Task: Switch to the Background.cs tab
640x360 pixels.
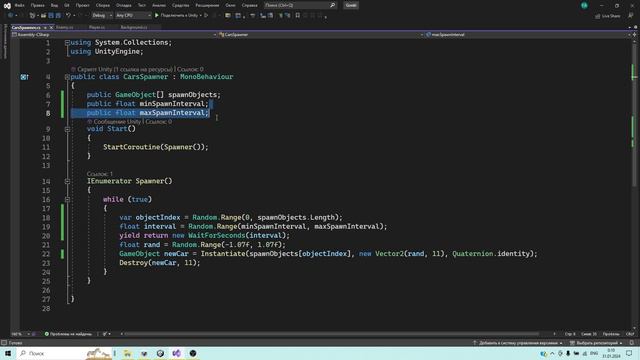Action: coord(133,27)
